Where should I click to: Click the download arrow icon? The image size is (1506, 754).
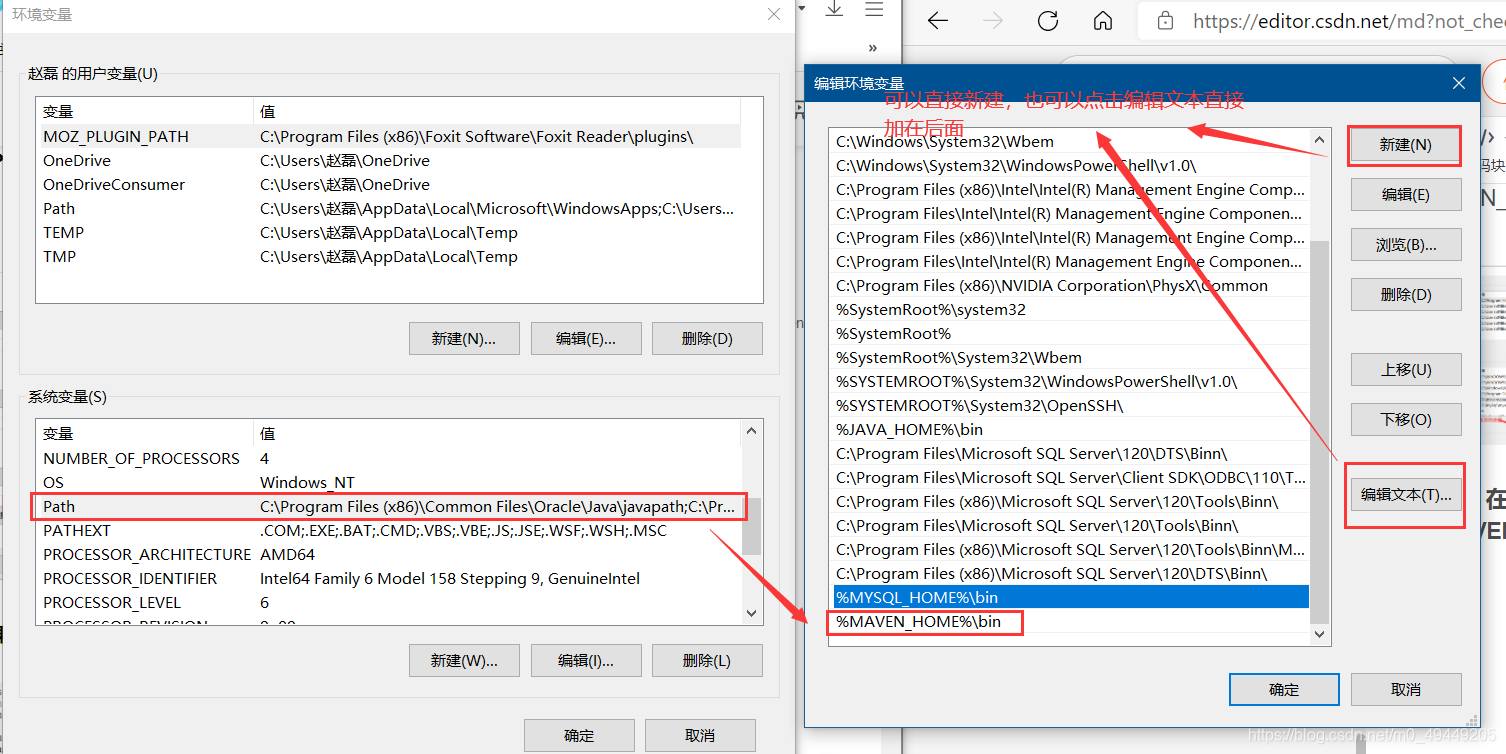pyautogui.click(x=834, y=9)
